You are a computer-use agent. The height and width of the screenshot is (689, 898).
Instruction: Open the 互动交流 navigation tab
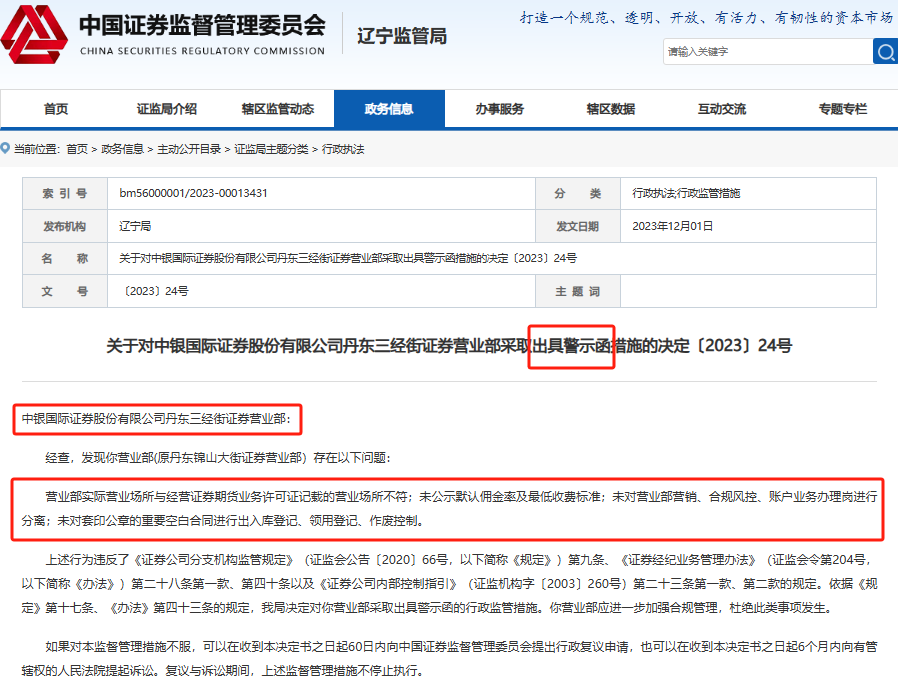[722, 109]
